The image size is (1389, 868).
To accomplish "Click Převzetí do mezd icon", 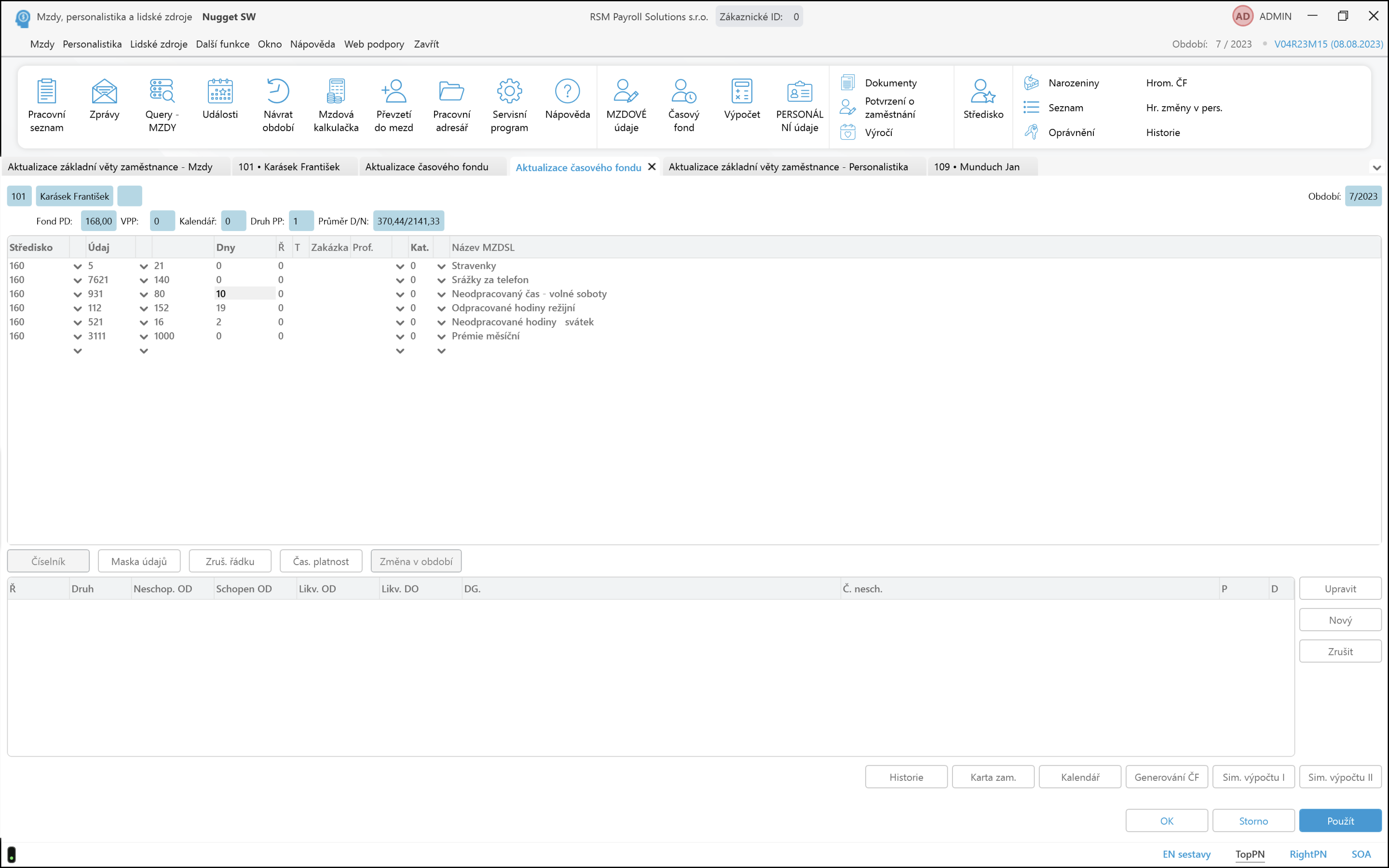I will point(394,92).
